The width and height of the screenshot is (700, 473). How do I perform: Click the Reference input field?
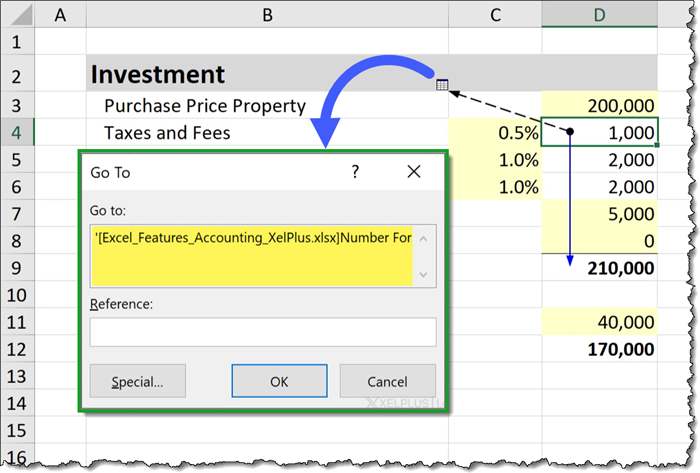click(x=262, y=332)
